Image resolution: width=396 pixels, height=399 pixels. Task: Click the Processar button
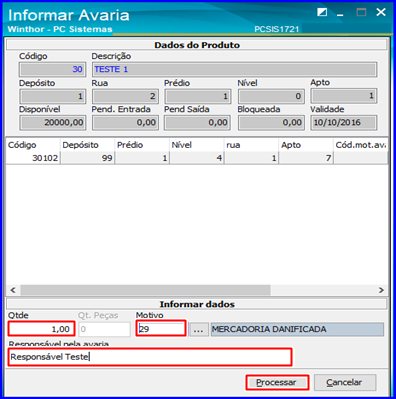277,382
